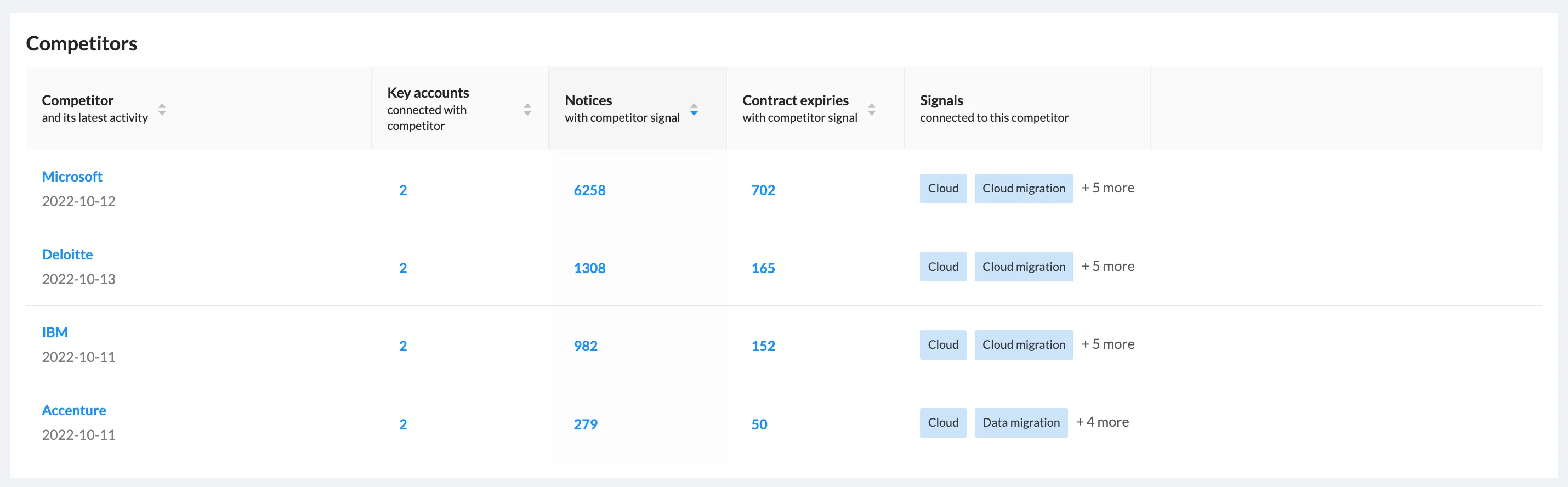Sort by Notices column arrows
This screenshot has width=1568, height=487.
click(x=694, y=109)
